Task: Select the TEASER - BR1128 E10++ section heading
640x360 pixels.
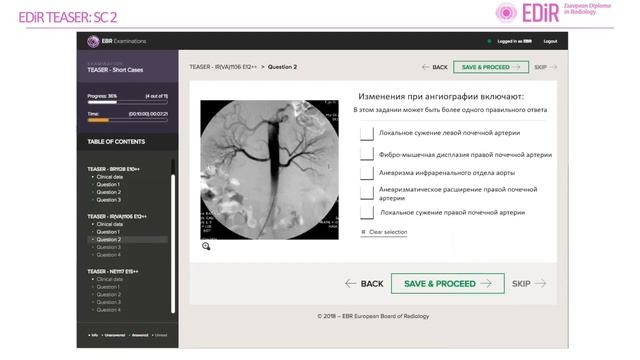Action: click(113, 169)
